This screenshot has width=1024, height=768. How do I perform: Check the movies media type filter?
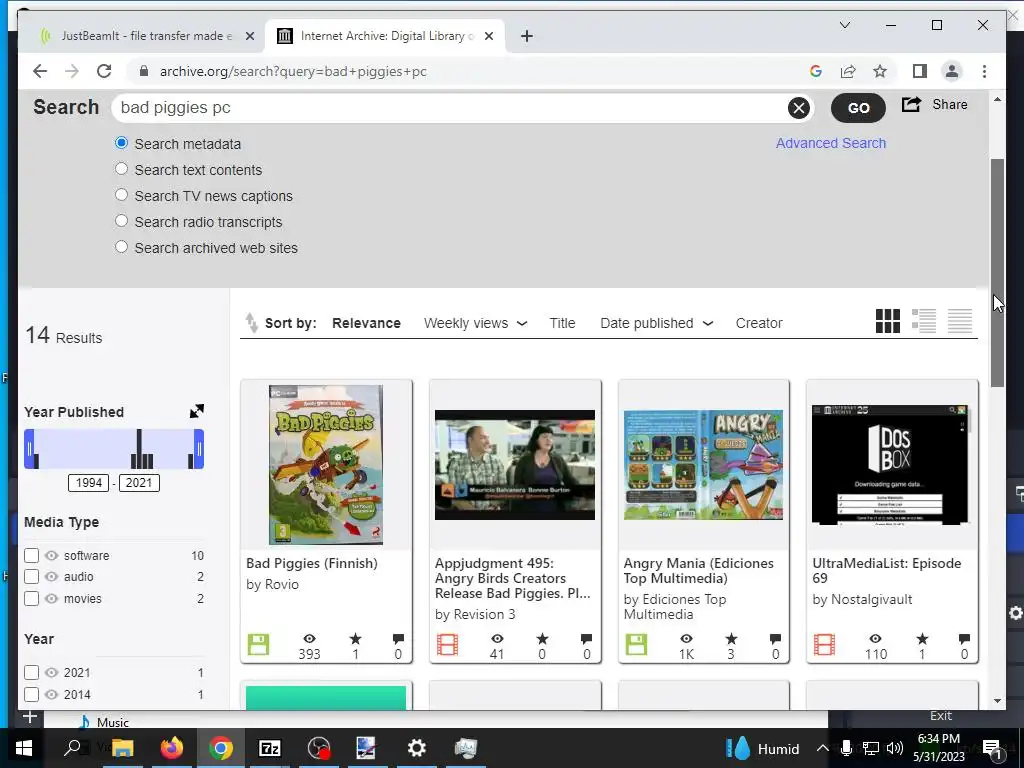pos(31,599)
